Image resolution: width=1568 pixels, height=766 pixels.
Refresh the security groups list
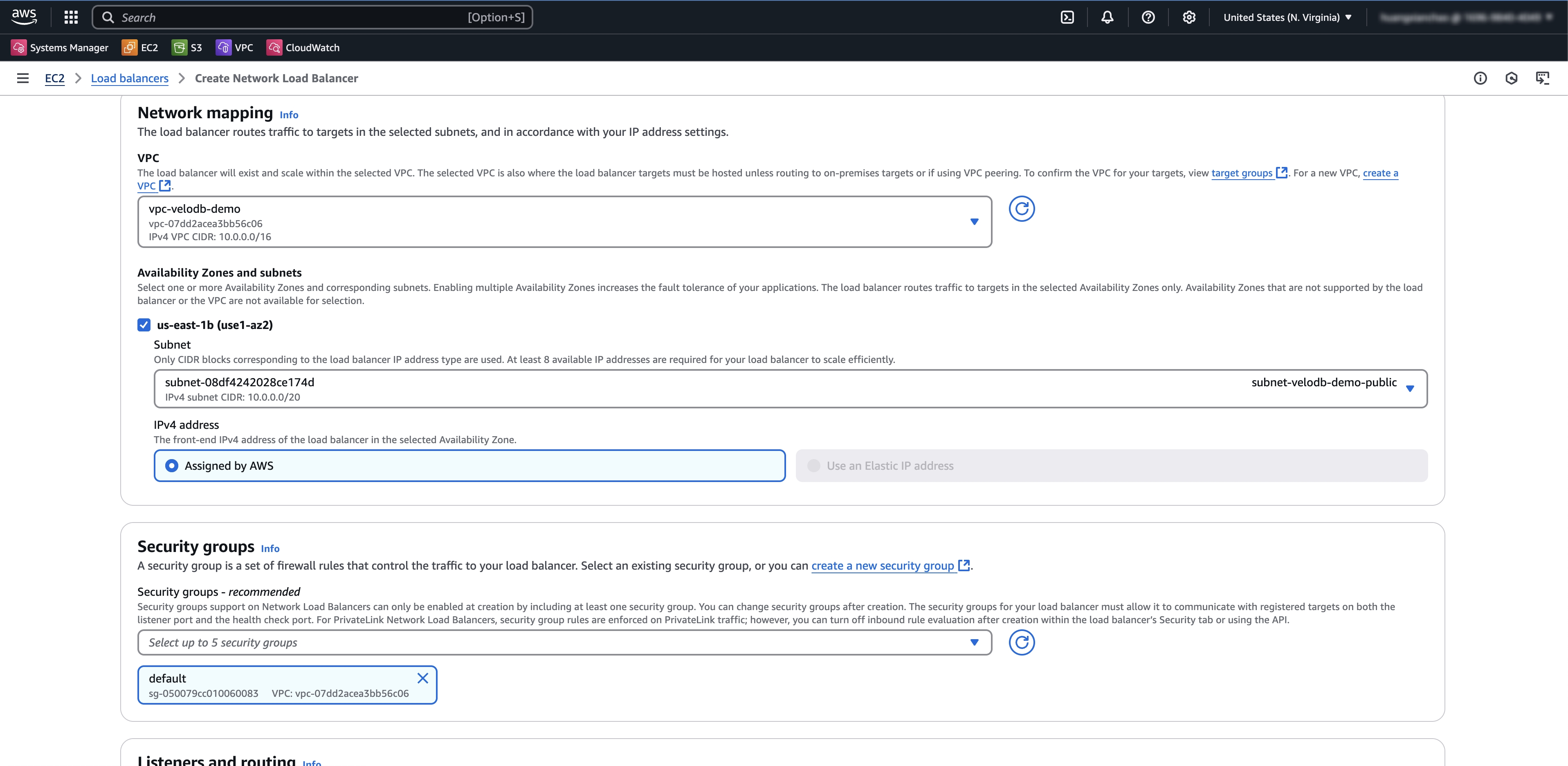(x=1021, y=642)
